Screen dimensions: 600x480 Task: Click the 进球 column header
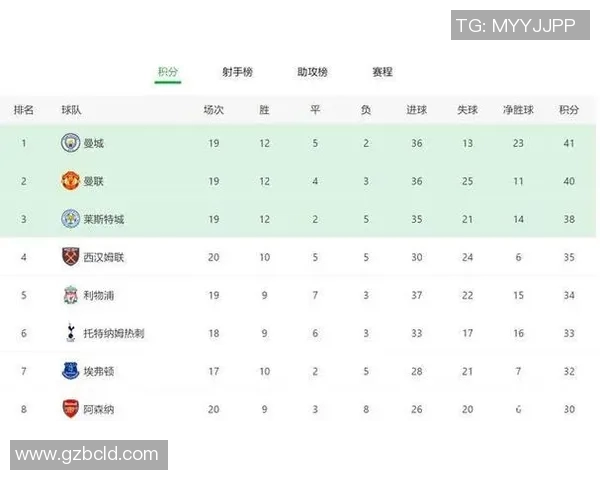coord(416,110)
